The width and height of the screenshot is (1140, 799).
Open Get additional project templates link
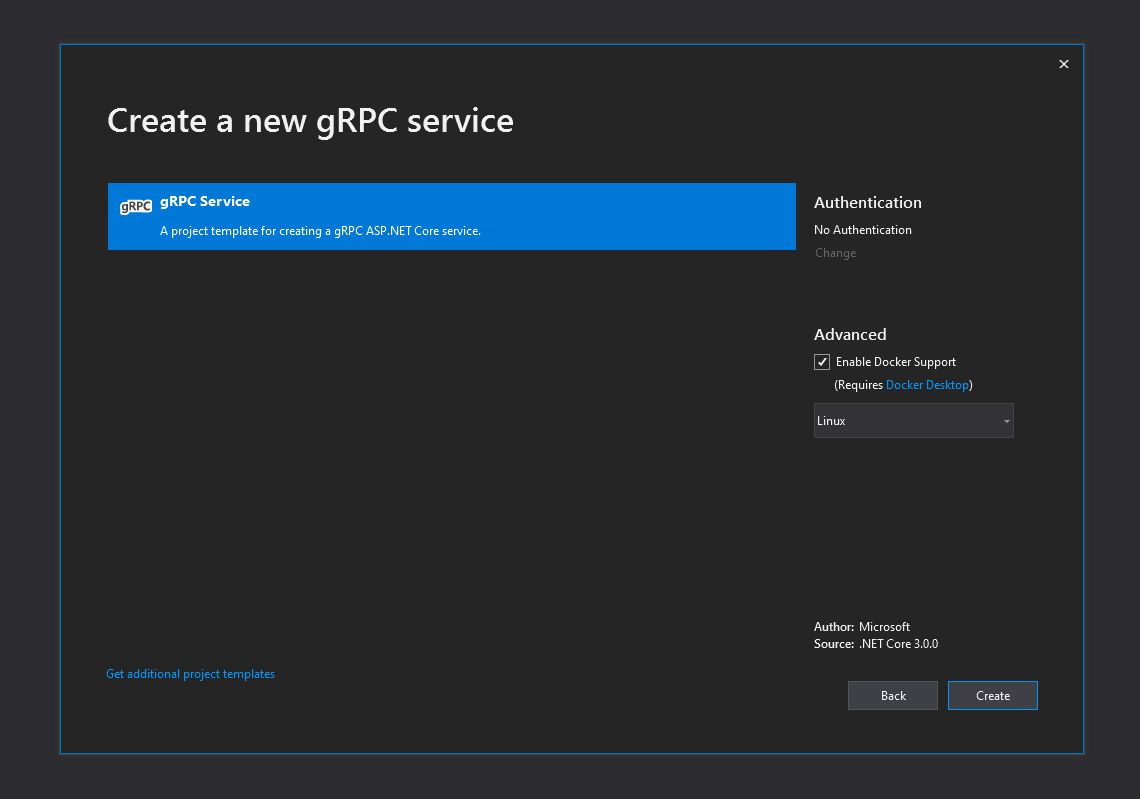pos(190,674)
